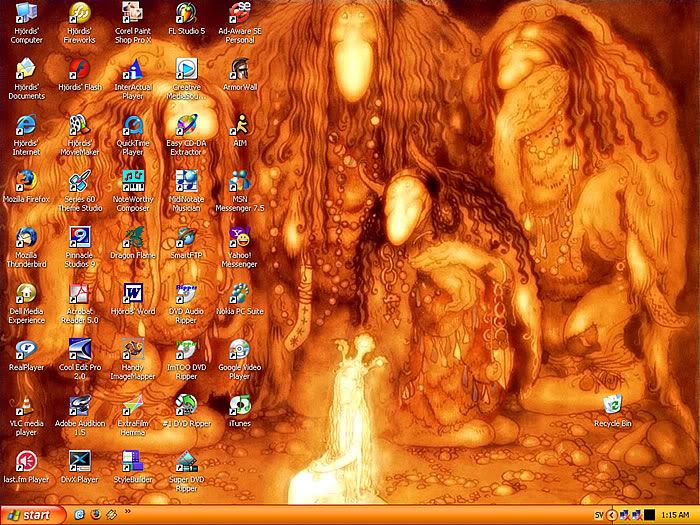The image size is (700, 525).
Task: Open the SmartFTP shortcut
Action: coord(186,238)
